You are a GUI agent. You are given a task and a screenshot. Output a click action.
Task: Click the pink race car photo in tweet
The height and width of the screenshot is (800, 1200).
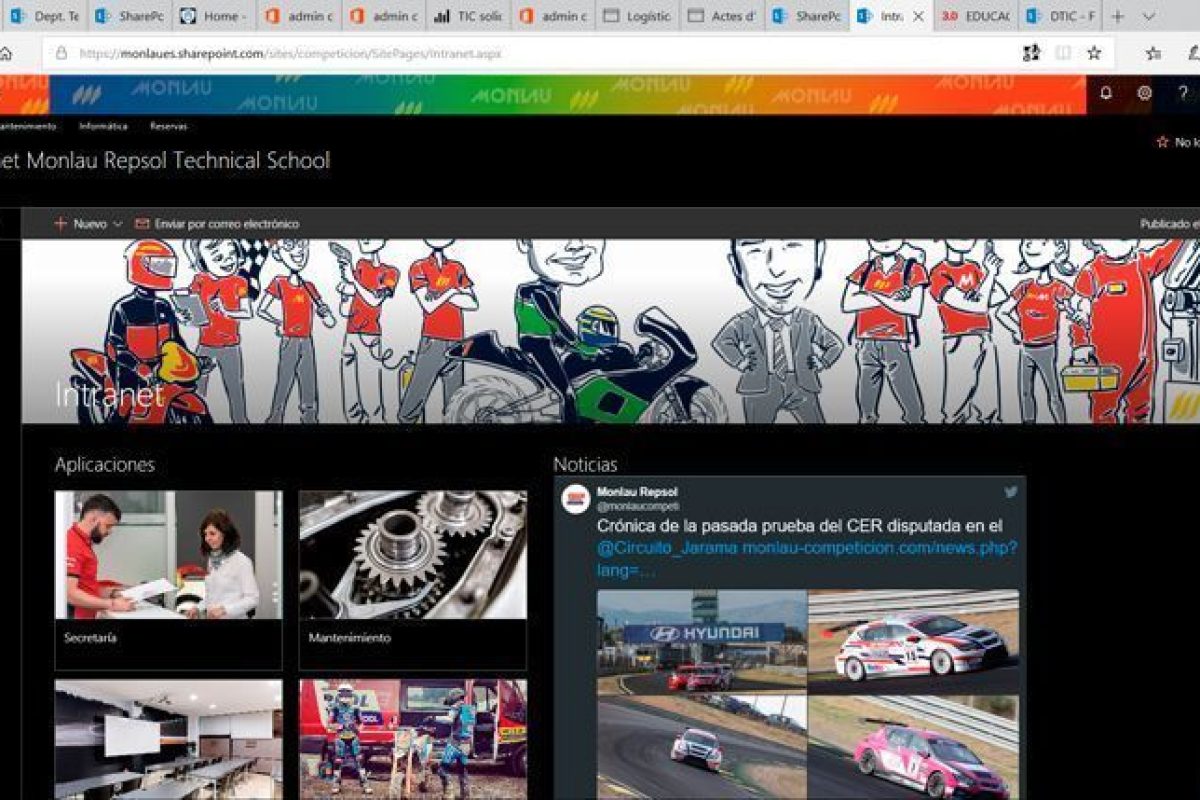tap(914, 748)
